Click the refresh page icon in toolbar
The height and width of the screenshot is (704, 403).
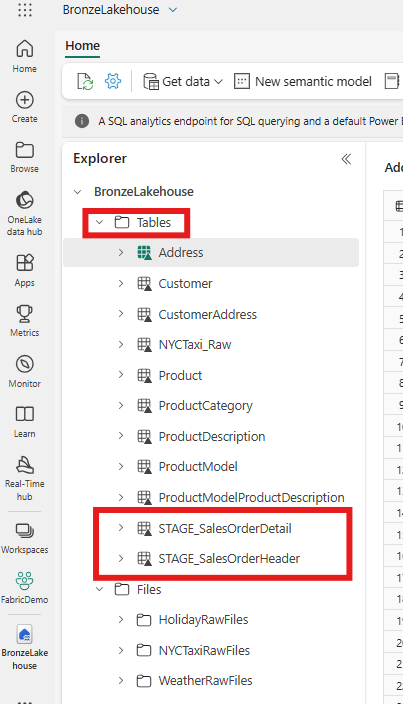(x=85, y=82)
